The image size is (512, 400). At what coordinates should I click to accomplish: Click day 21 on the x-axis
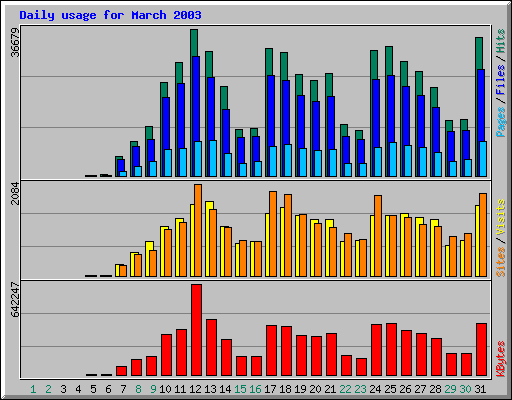(330, 389)
